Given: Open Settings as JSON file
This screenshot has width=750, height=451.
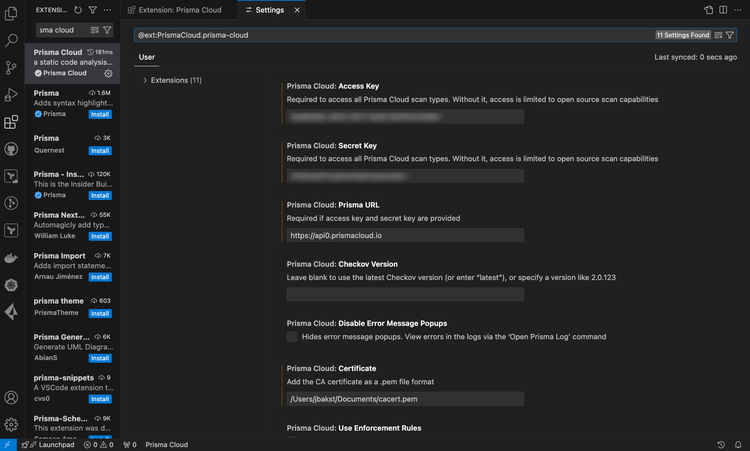Looking at the screenshot, I should [708, 10].
